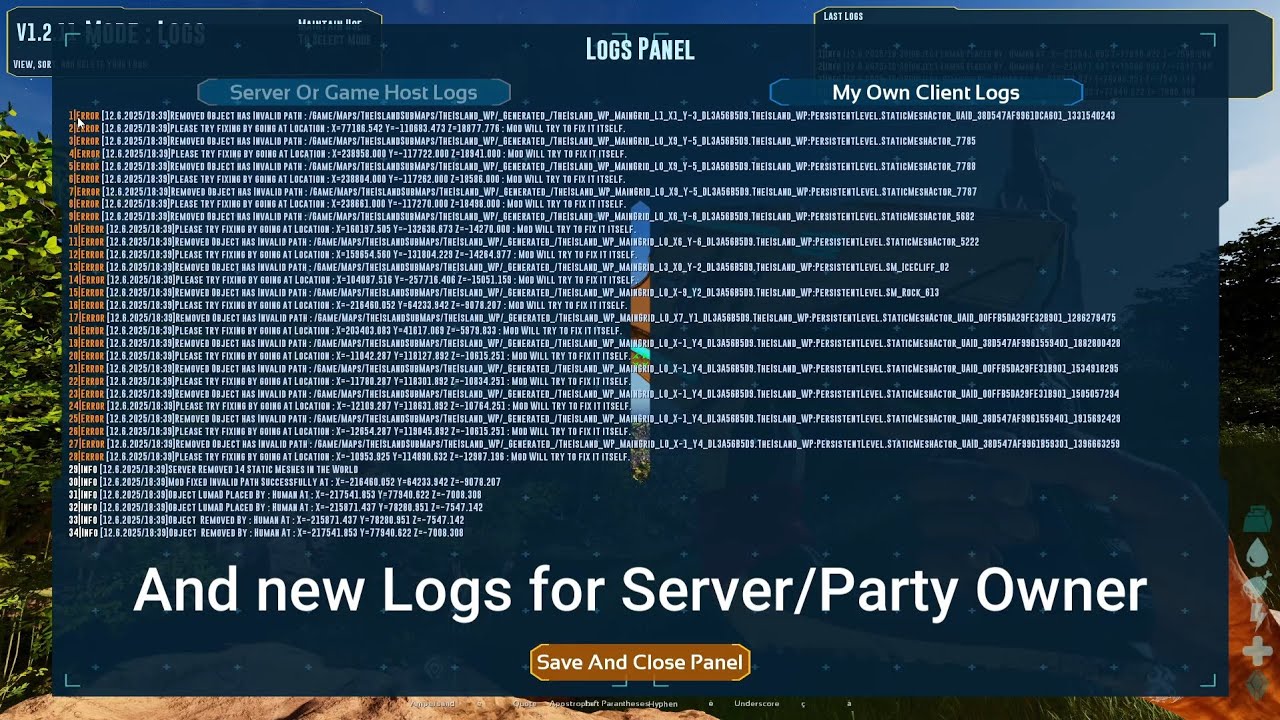Select error line ending SM_Rock_013

[504, 292]
